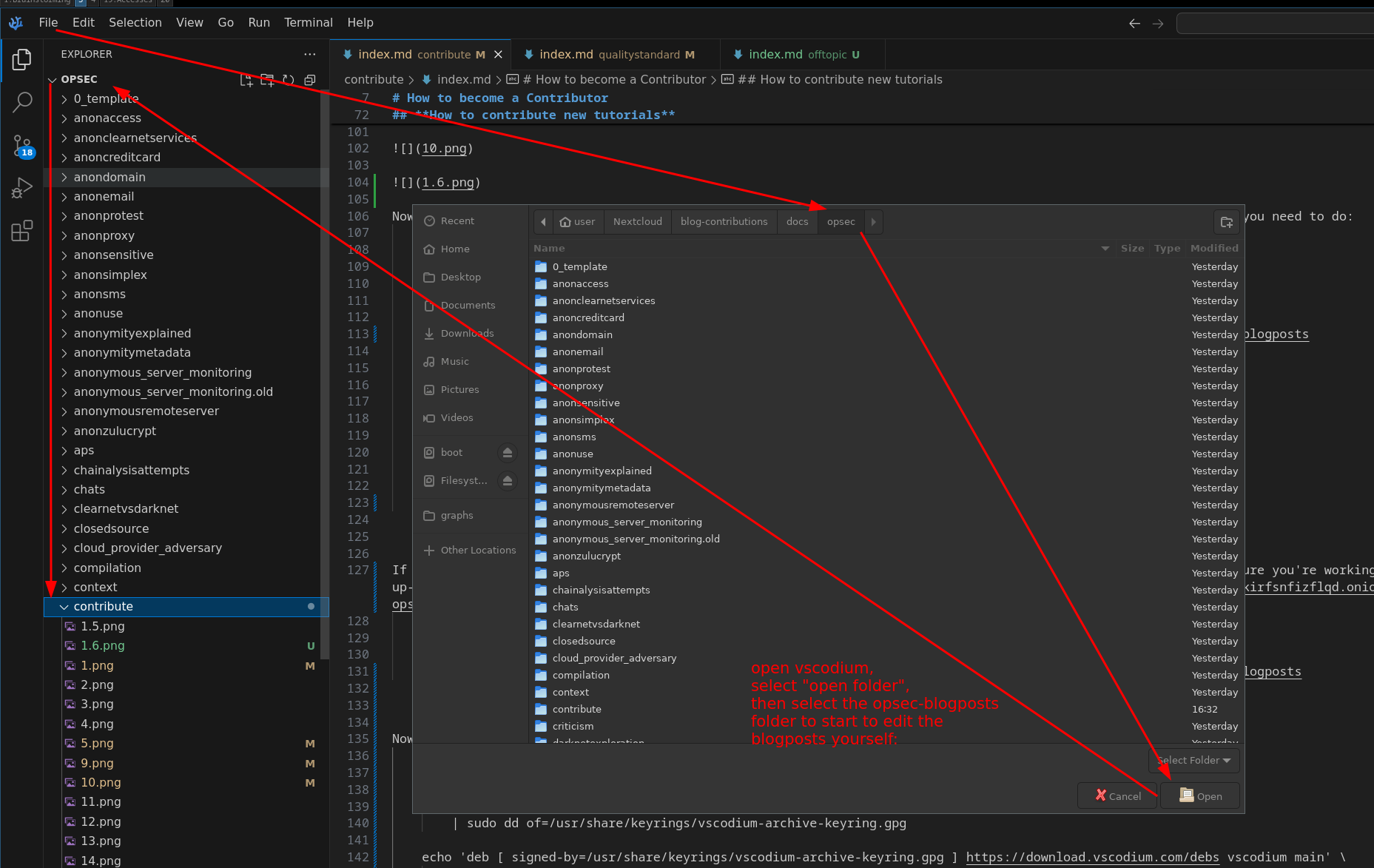Click the Open button in dialog

(x=1200, y=796)
